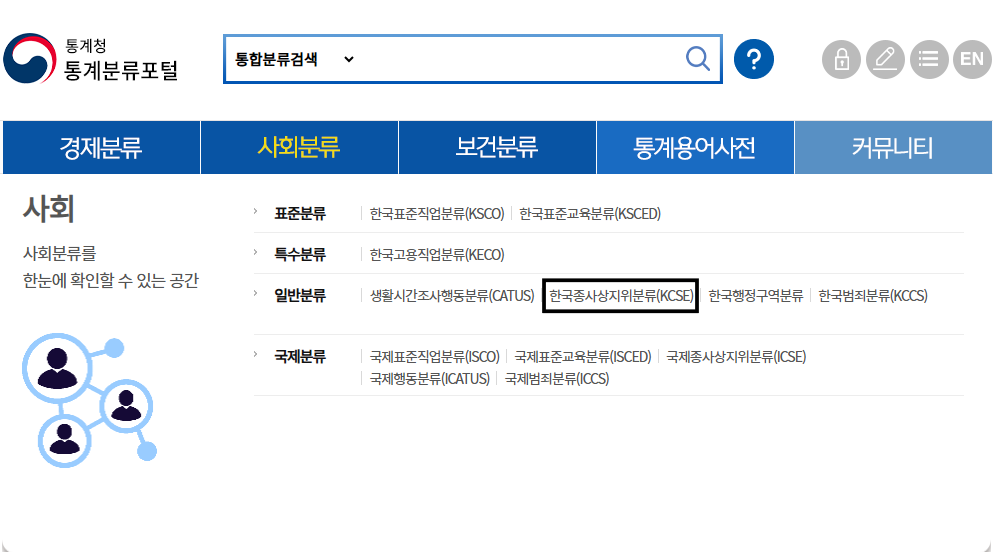Open the 경제분류 menu tab
Screen dimensions: 993x552
coord(101,148)
